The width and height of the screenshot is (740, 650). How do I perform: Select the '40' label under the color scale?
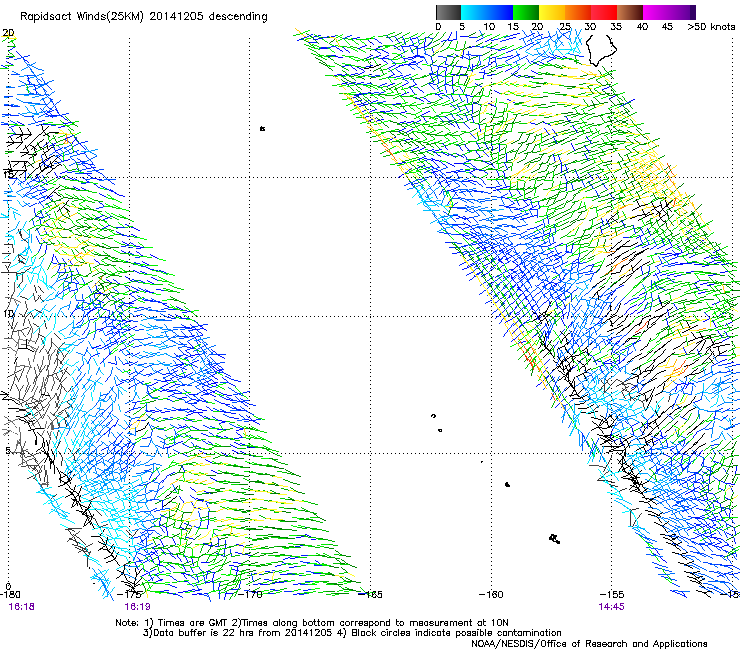coord(642,27)
